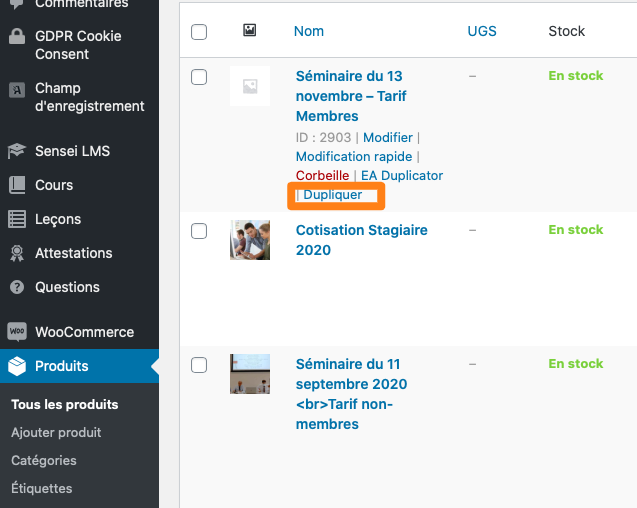
Task: Toggle the select-all checkbox in table header
Action: (x=199, y=32)
